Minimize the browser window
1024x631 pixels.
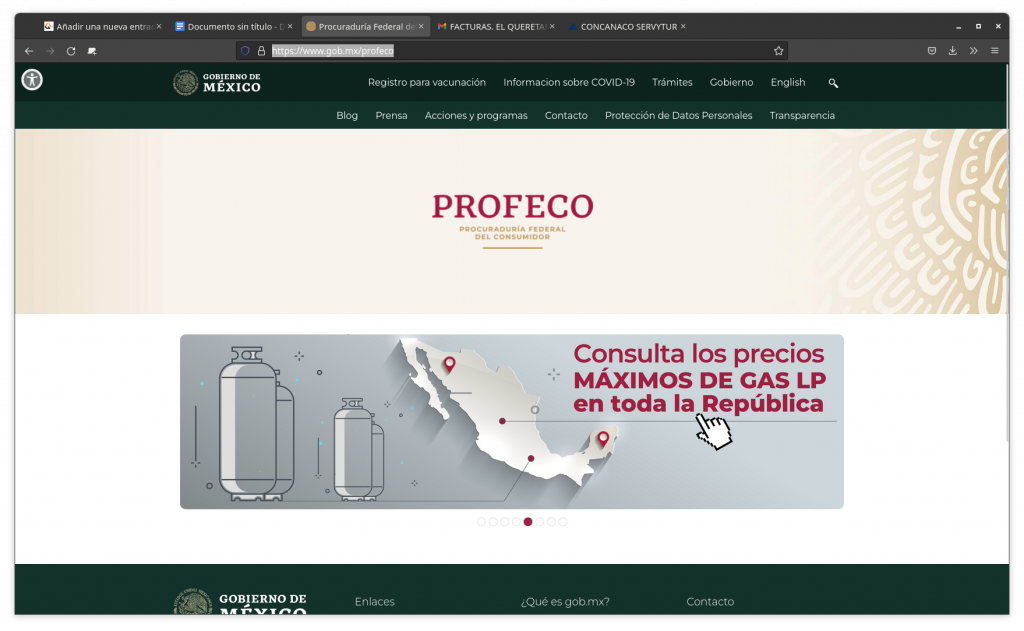click(x=958, y=27)
